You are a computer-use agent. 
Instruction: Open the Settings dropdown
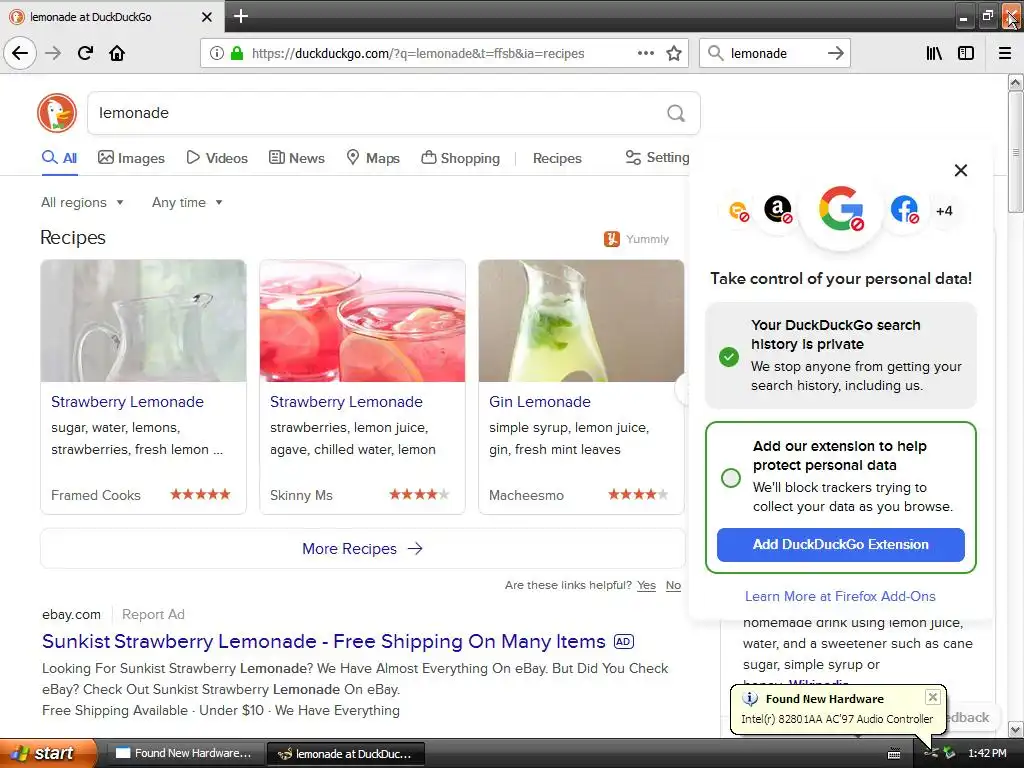657,157
